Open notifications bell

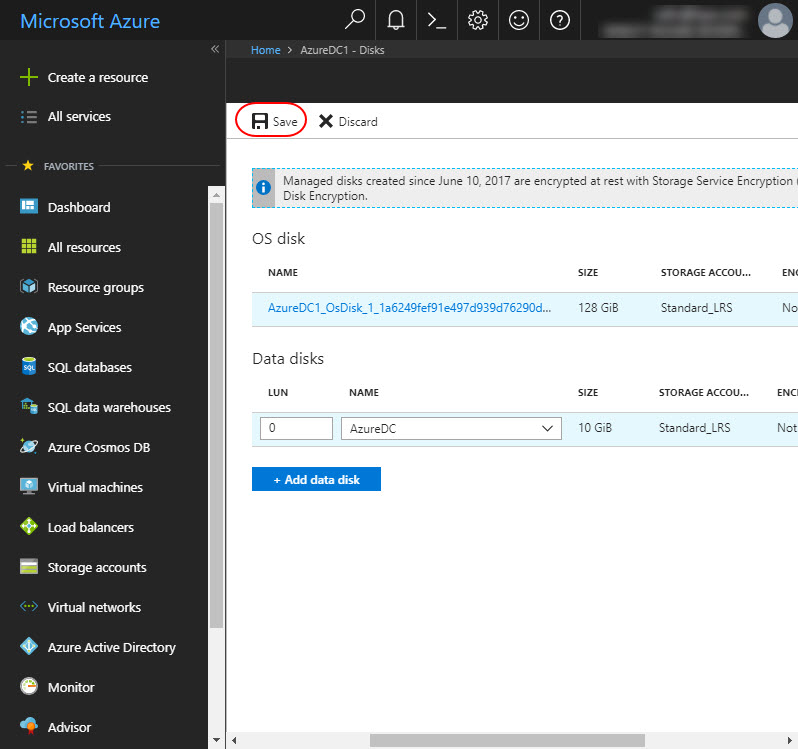pos(395,20)
